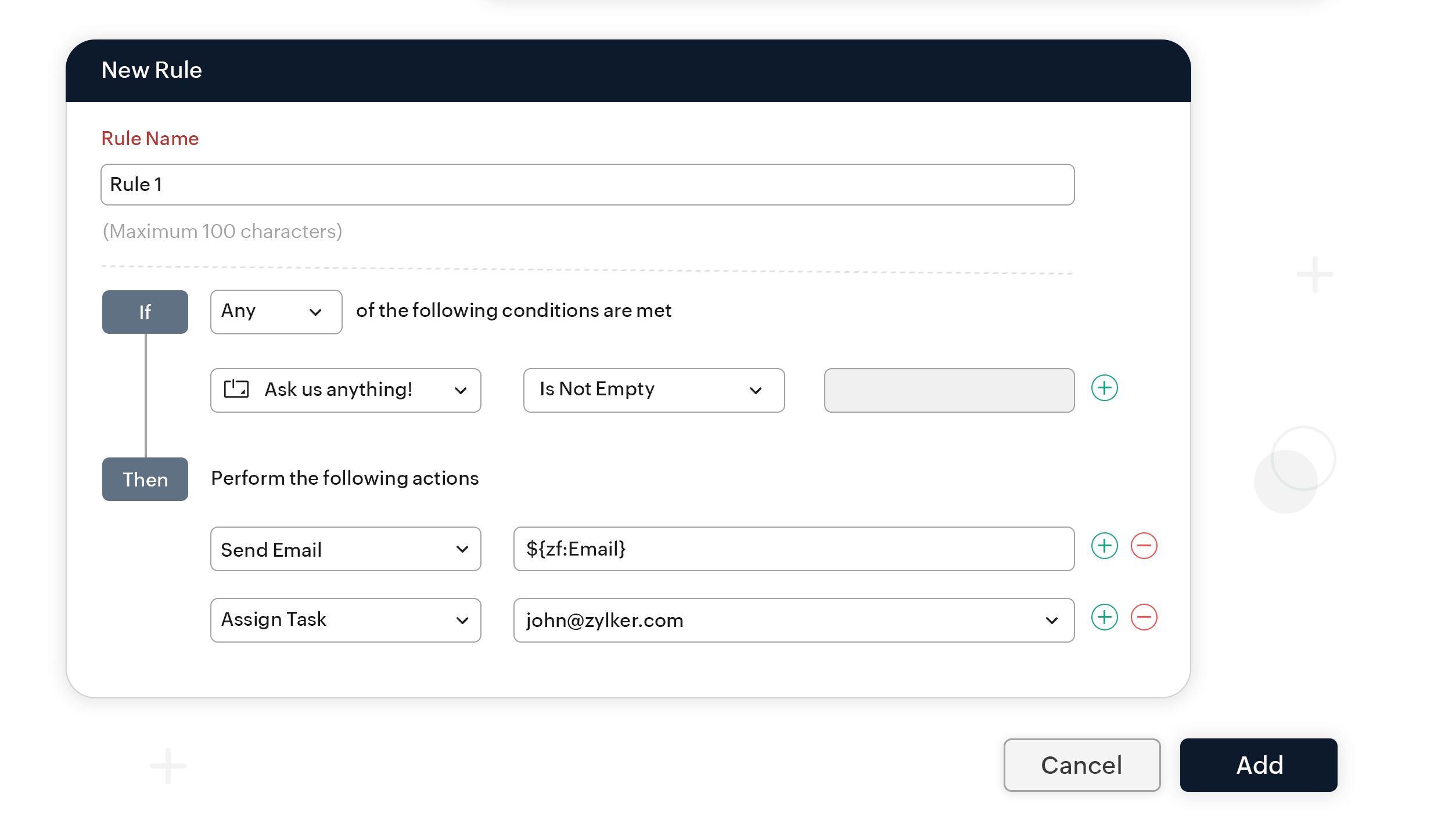Remove the Send Email action
The width and height of the screenshot is (1452, 840).
(x=1145, y=546)
